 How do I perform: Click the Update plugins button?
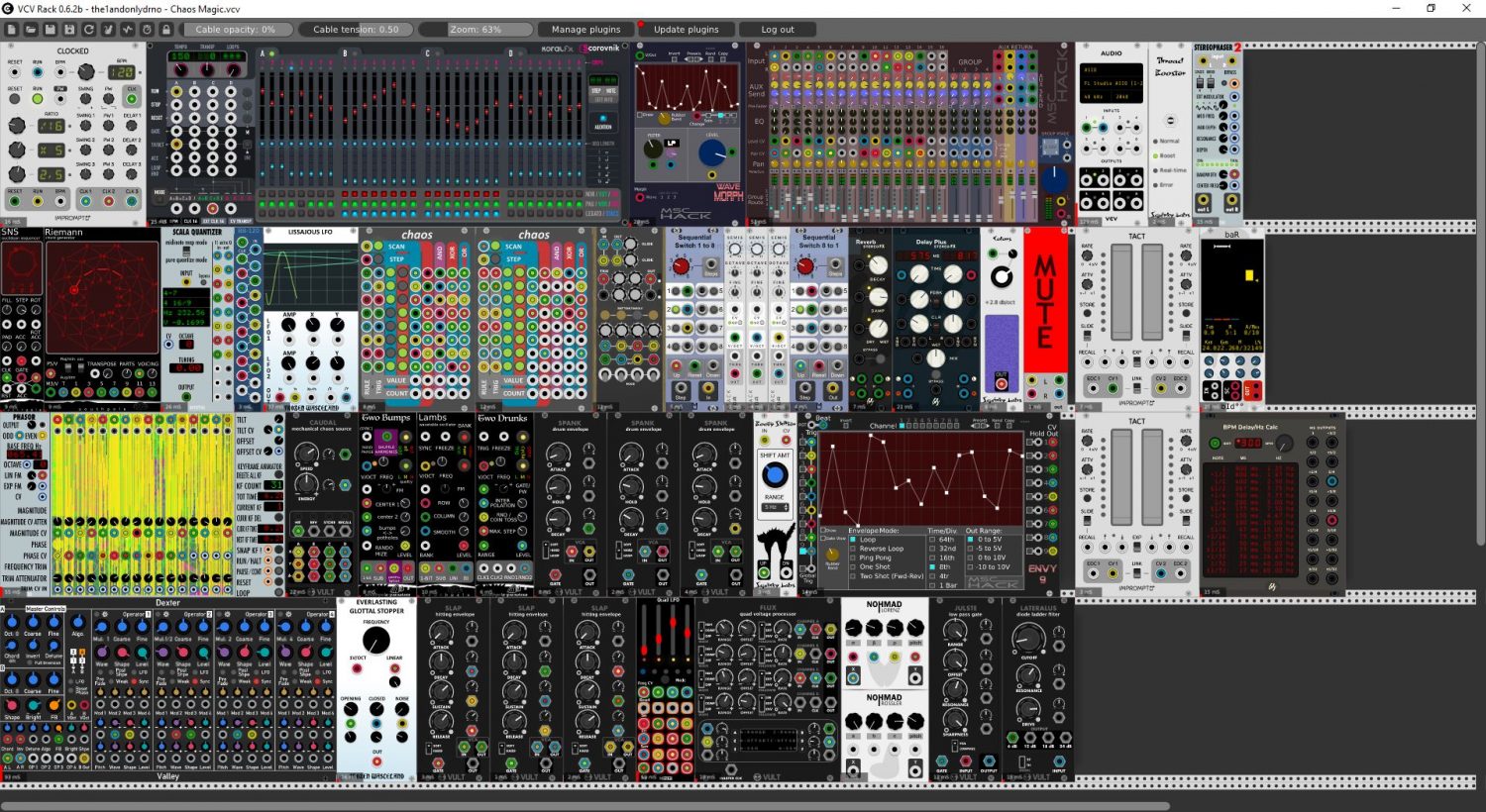click(x=686, y=30)
